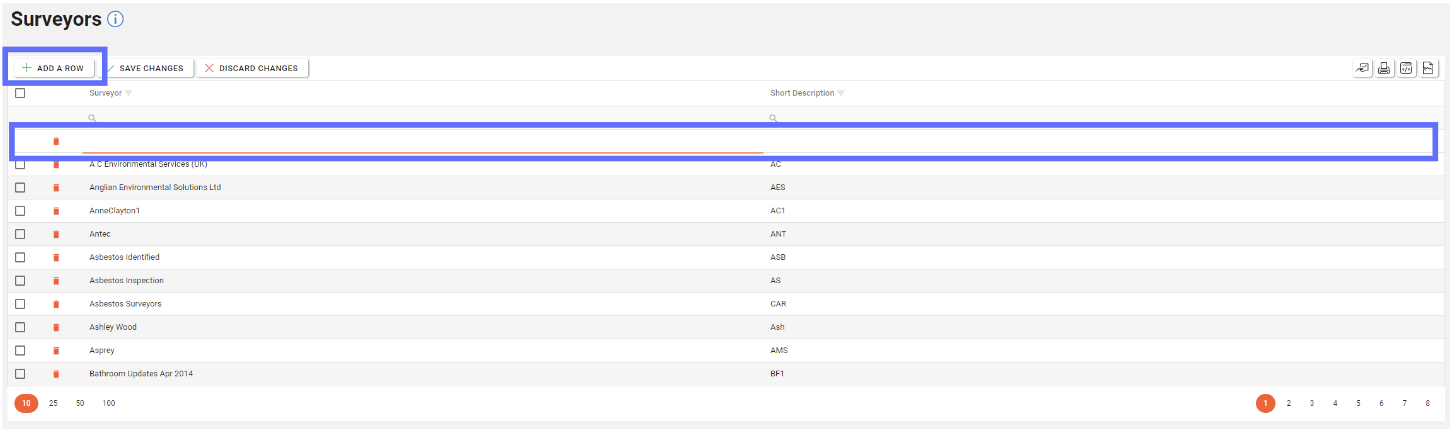The width and height of the screenshot is (1456, 437).
Task: Go to page 2 of results
Action: point(1289,403)
